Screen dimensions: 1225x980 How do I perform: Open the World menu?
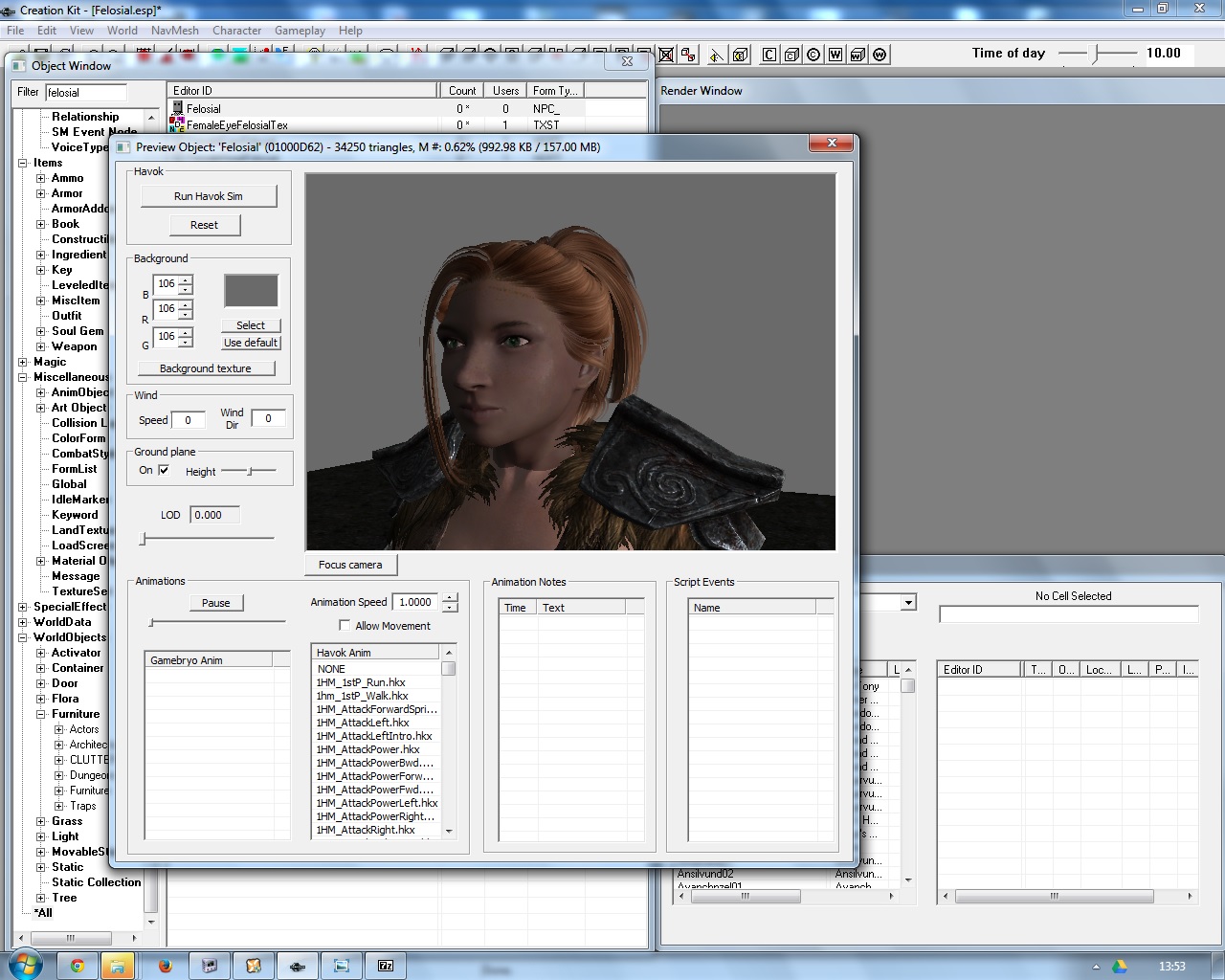pos(122,31)
